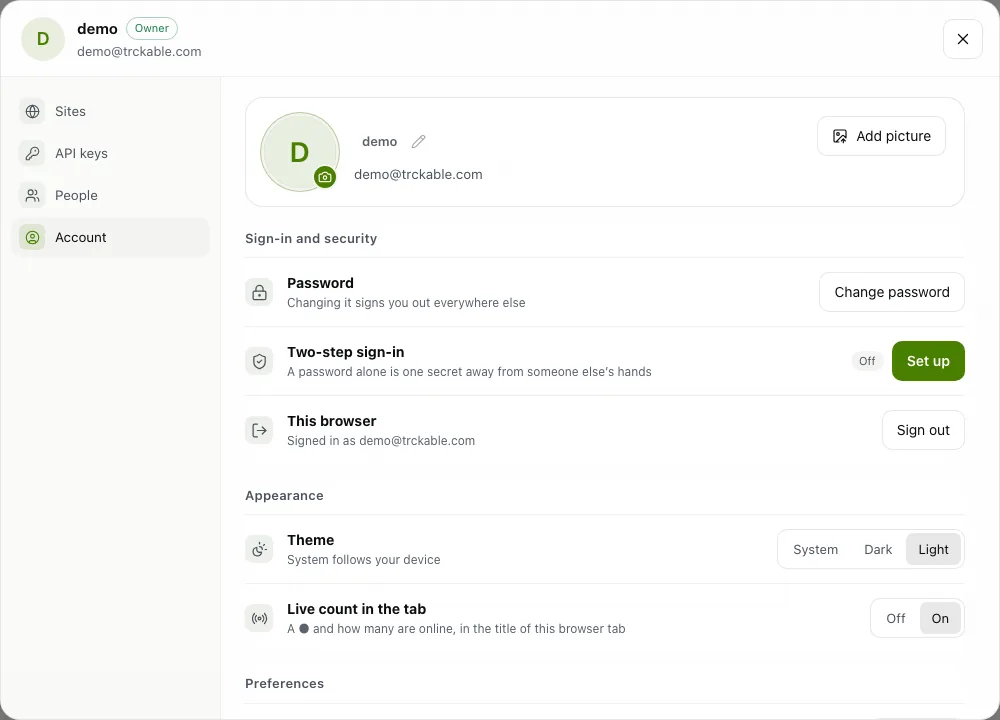Image resolution: width=1000 pixels, height=720 pixels.
Task: Click the Sign out button
Action: pyautogui.click(x=923, y=430)
